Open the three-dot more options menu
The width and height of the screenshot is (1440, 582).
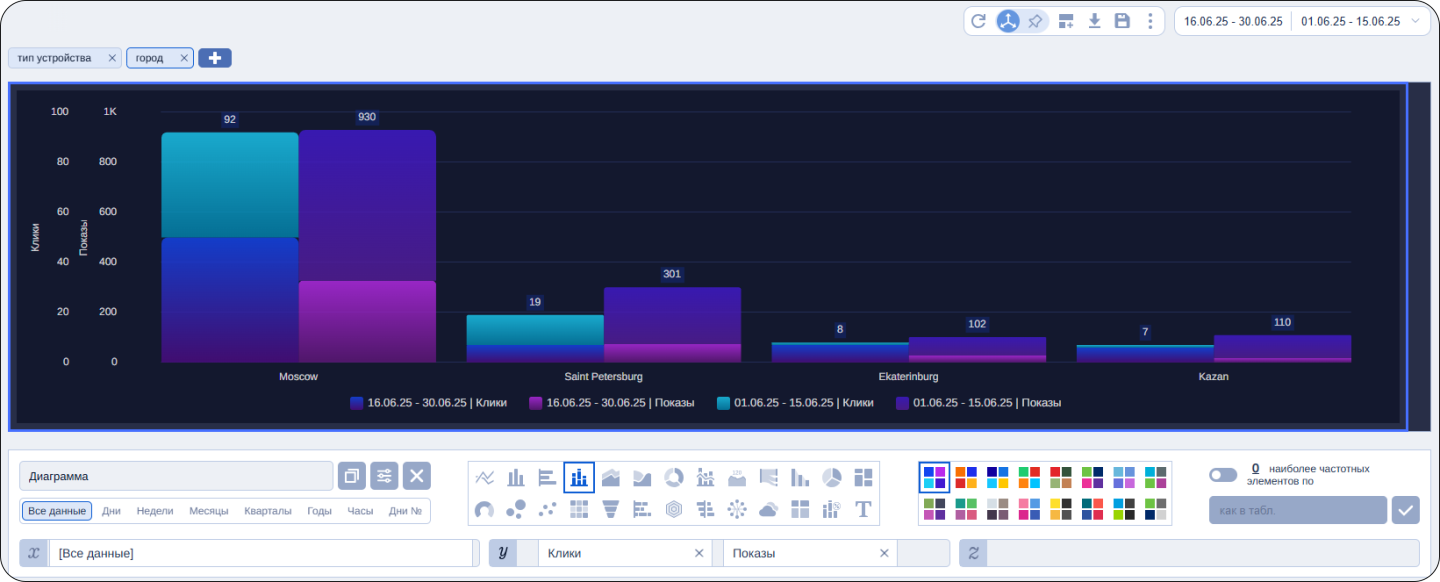(1150, 21)
